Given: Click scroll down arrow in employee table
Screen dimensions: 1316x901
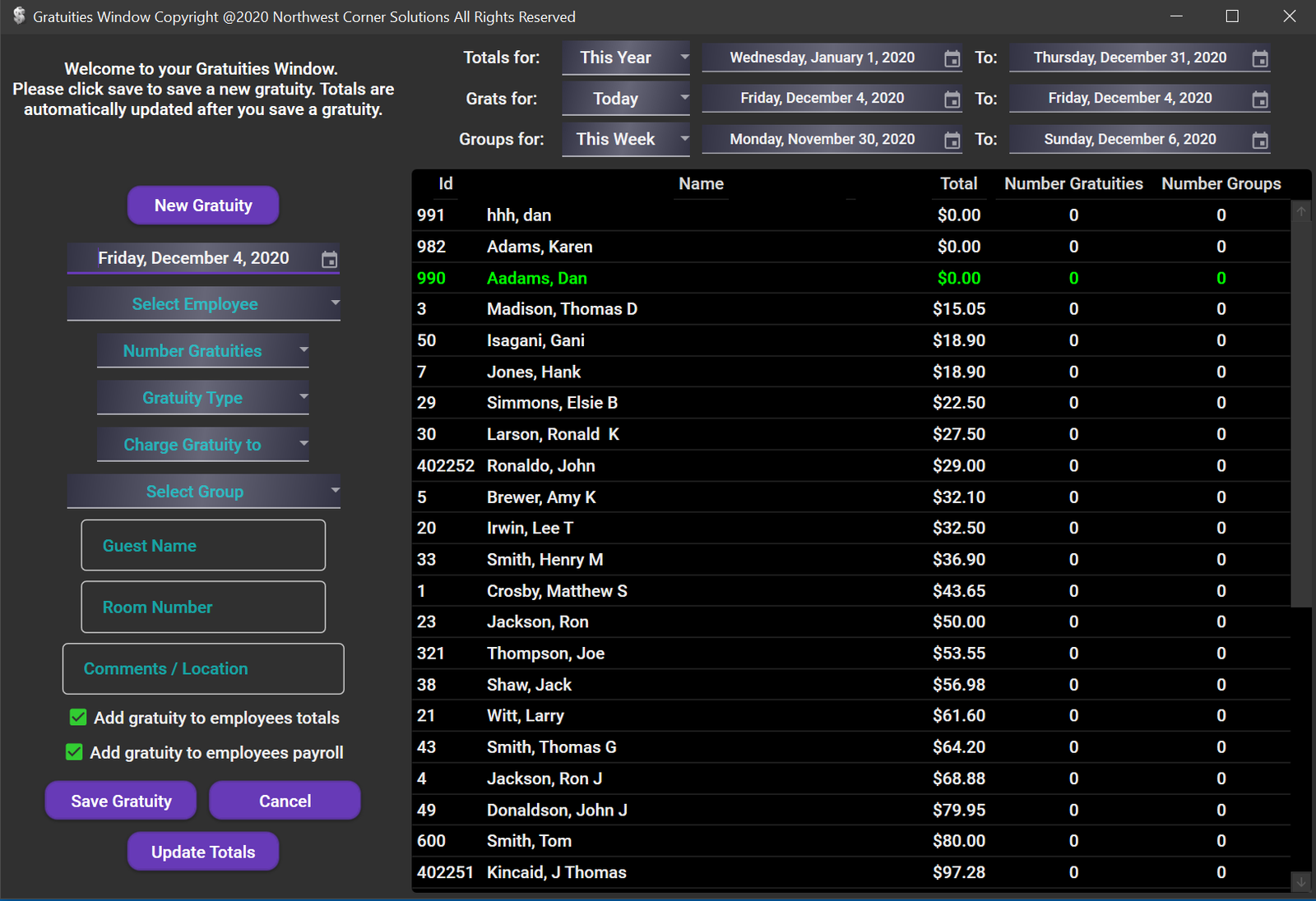Looking at the screenshot, I should pyautogui.click(x=1301, y=881).
